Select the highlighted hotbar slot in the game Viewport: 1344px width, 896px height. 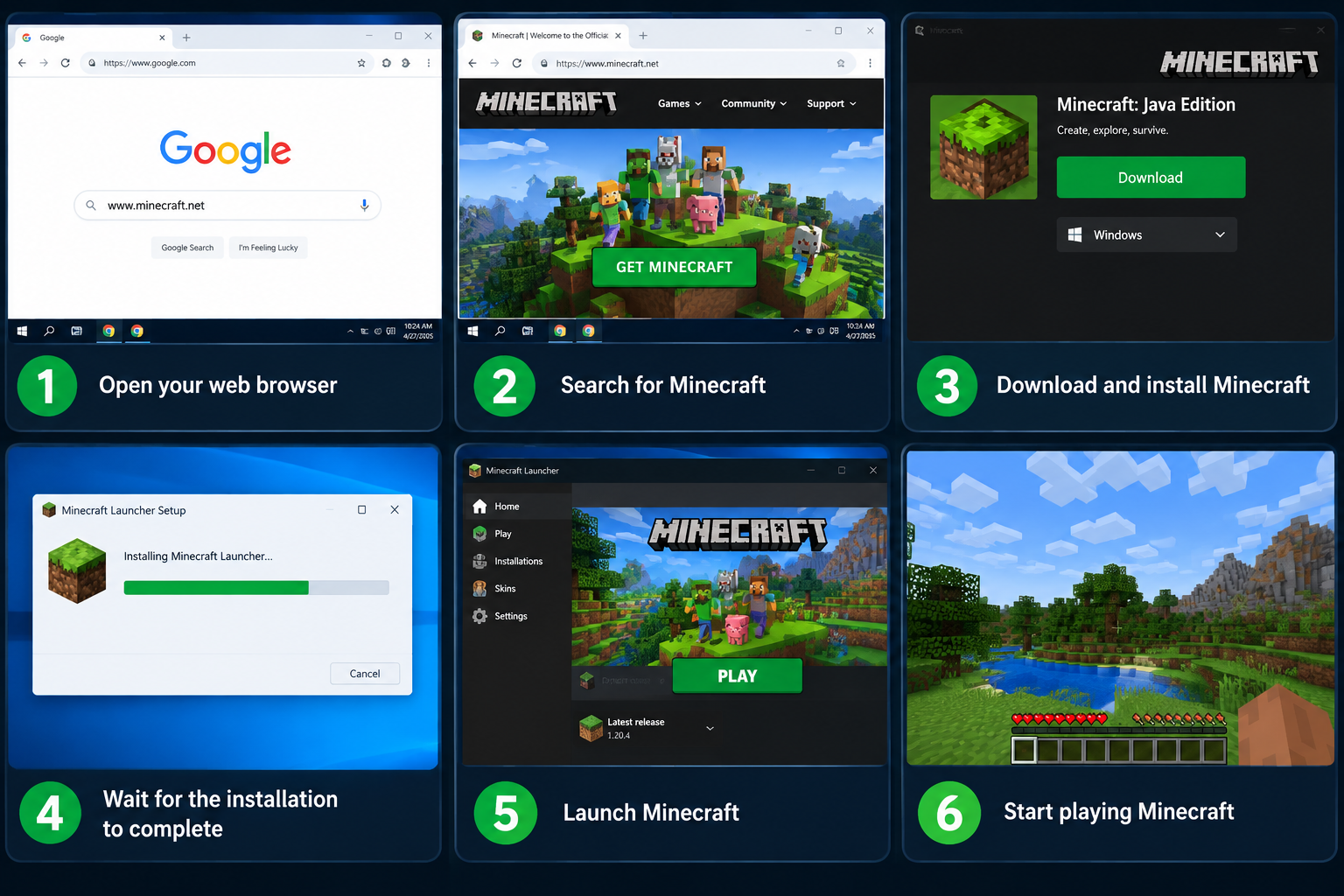(x=1025, y=751)
